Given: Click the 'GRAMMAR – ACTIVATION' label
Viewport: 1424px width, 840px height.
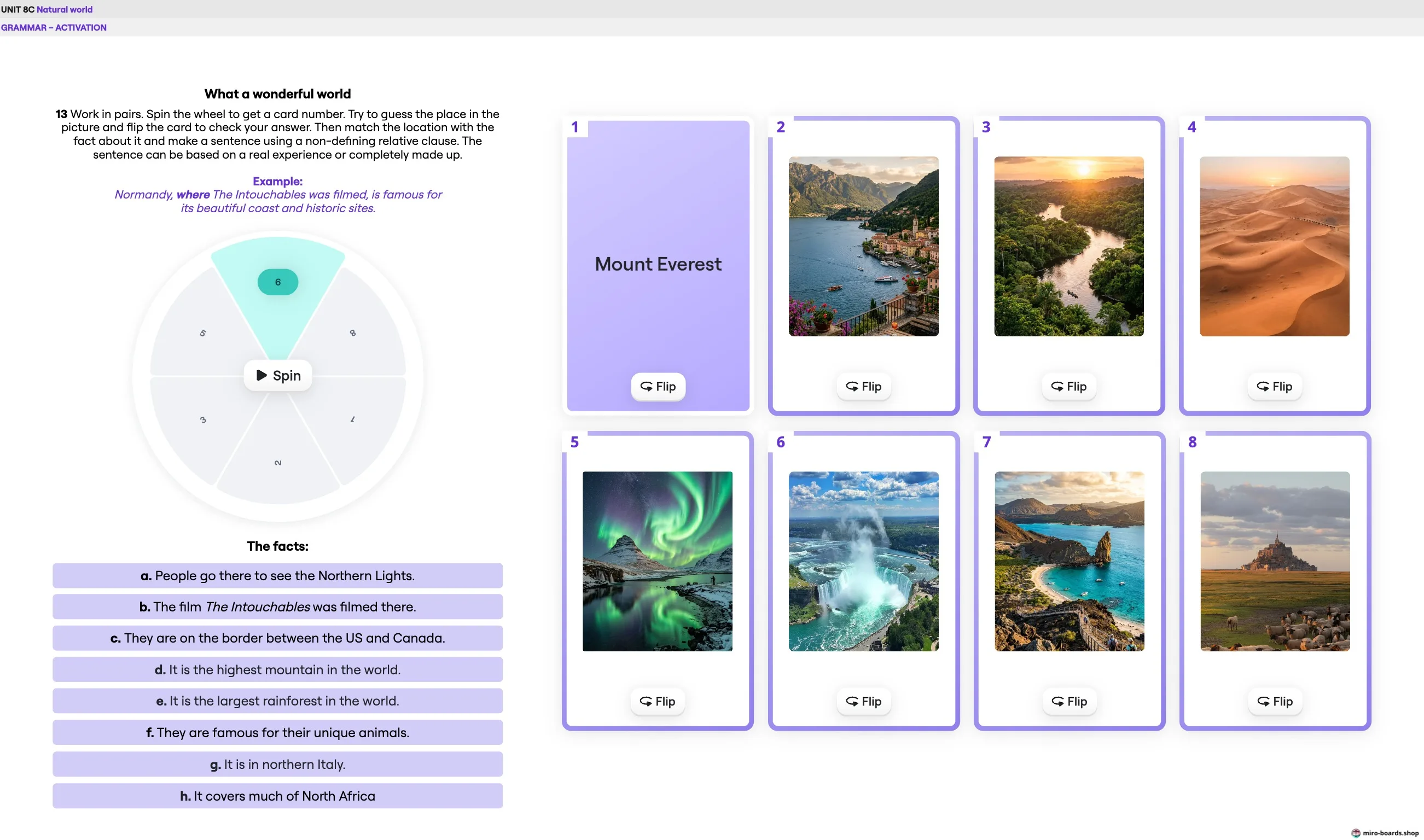Looking at the screenshot, I should pos(54,27).
